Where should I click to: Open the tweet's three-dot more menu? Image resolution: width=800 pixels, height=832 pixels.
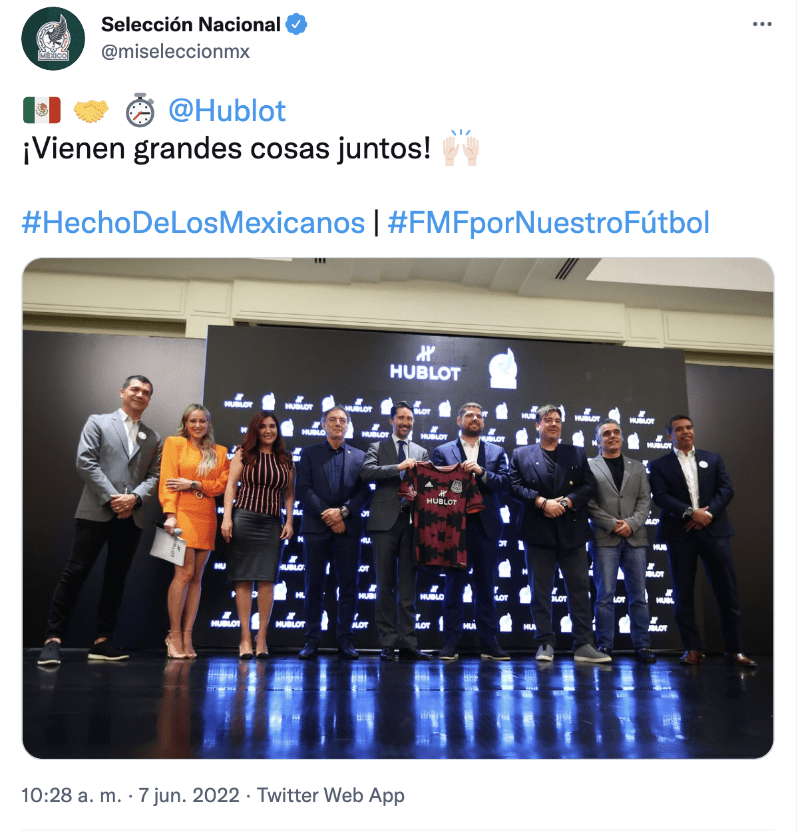coord(762,24)
